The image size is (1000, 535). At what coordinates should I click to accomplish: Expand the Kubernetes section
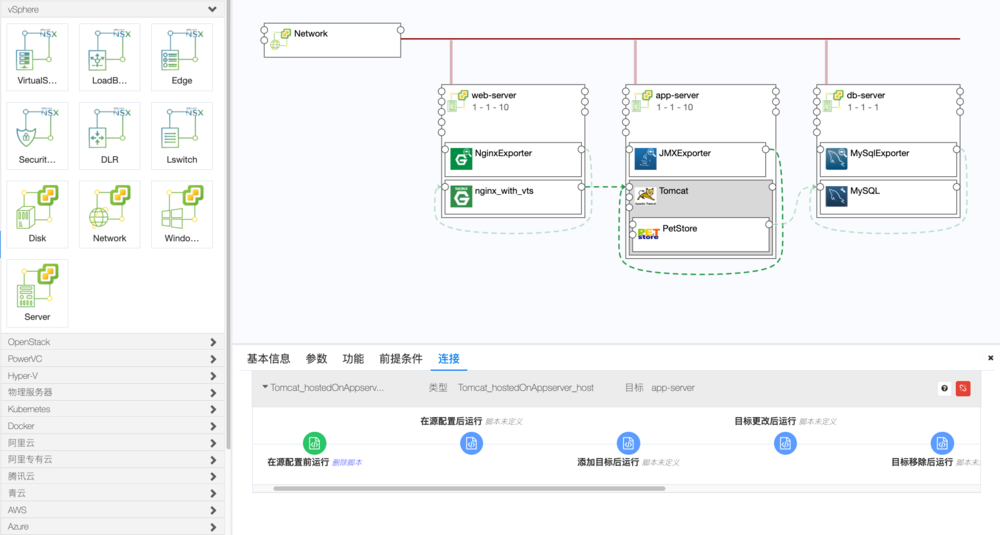[213, 409]
